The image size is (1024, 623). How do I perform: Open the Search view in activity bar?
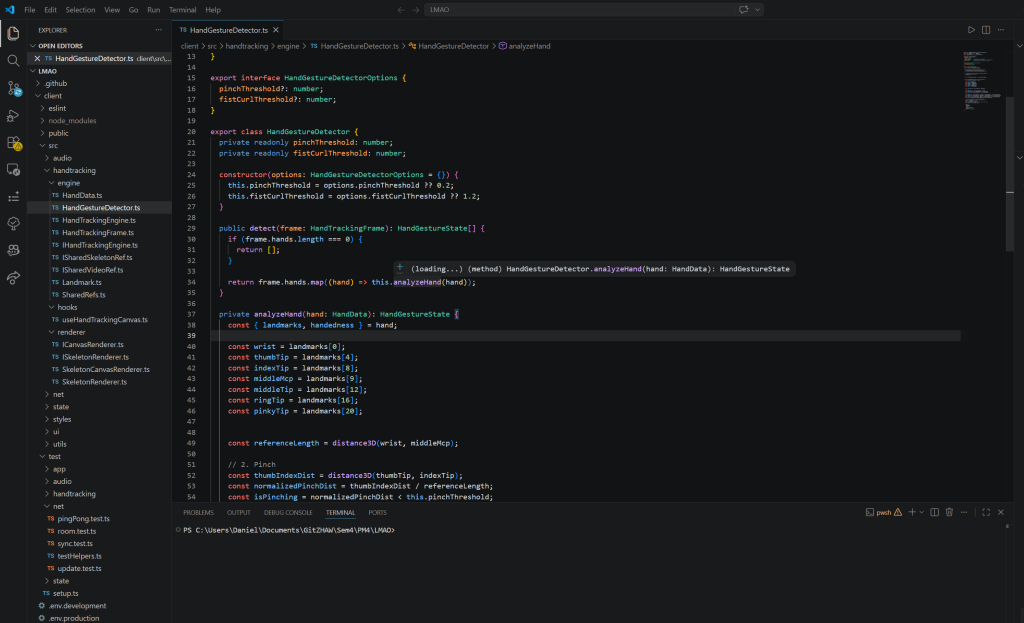(x=13, y=60)
